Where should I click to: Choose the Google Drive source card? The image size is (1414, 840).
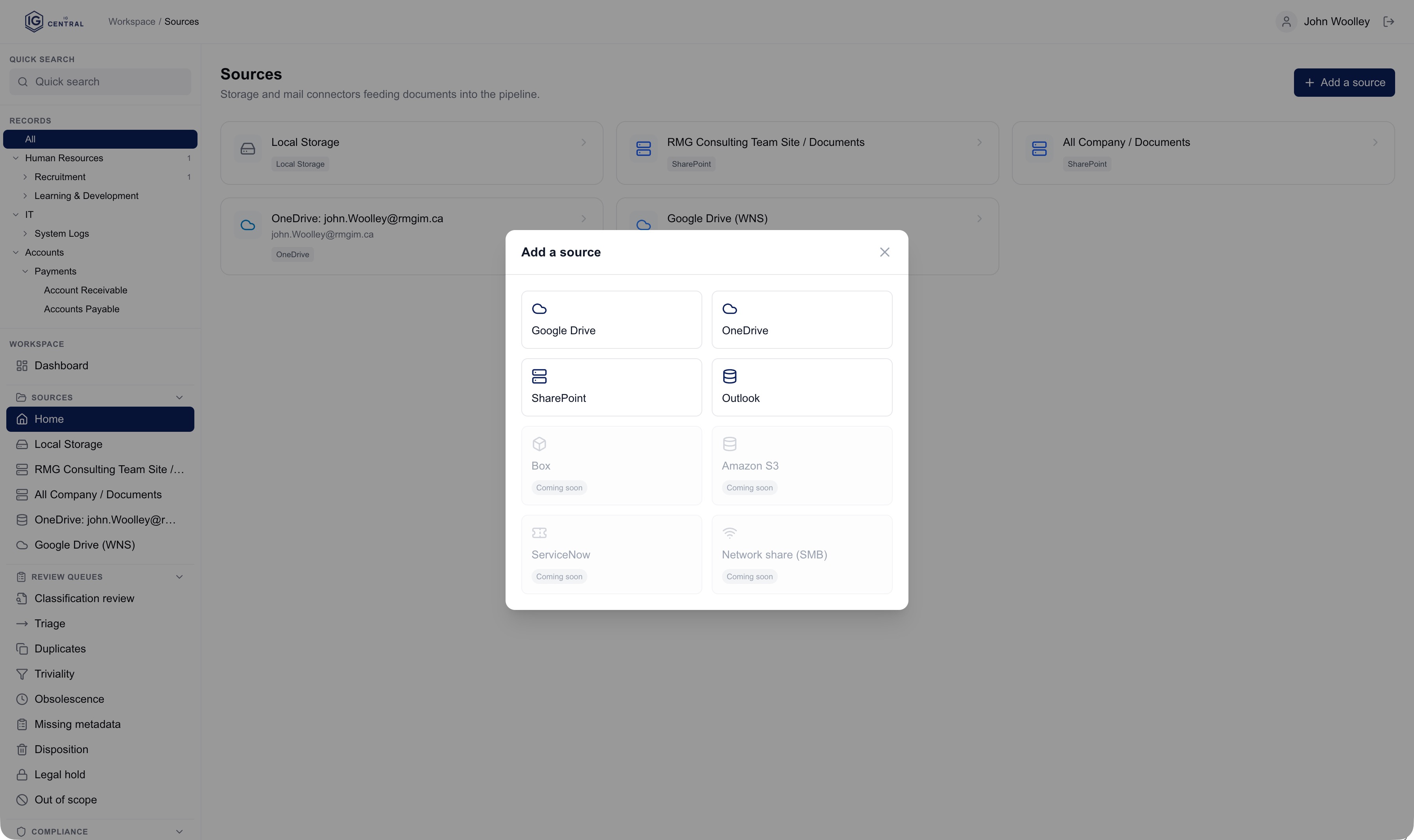click(x=611, y=320)
